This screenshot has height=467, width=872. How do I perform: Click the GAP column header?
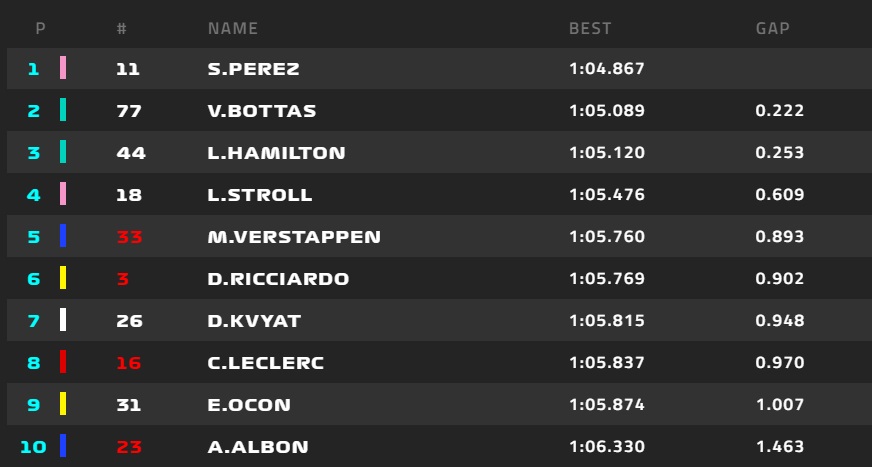(x=772, y=28)
